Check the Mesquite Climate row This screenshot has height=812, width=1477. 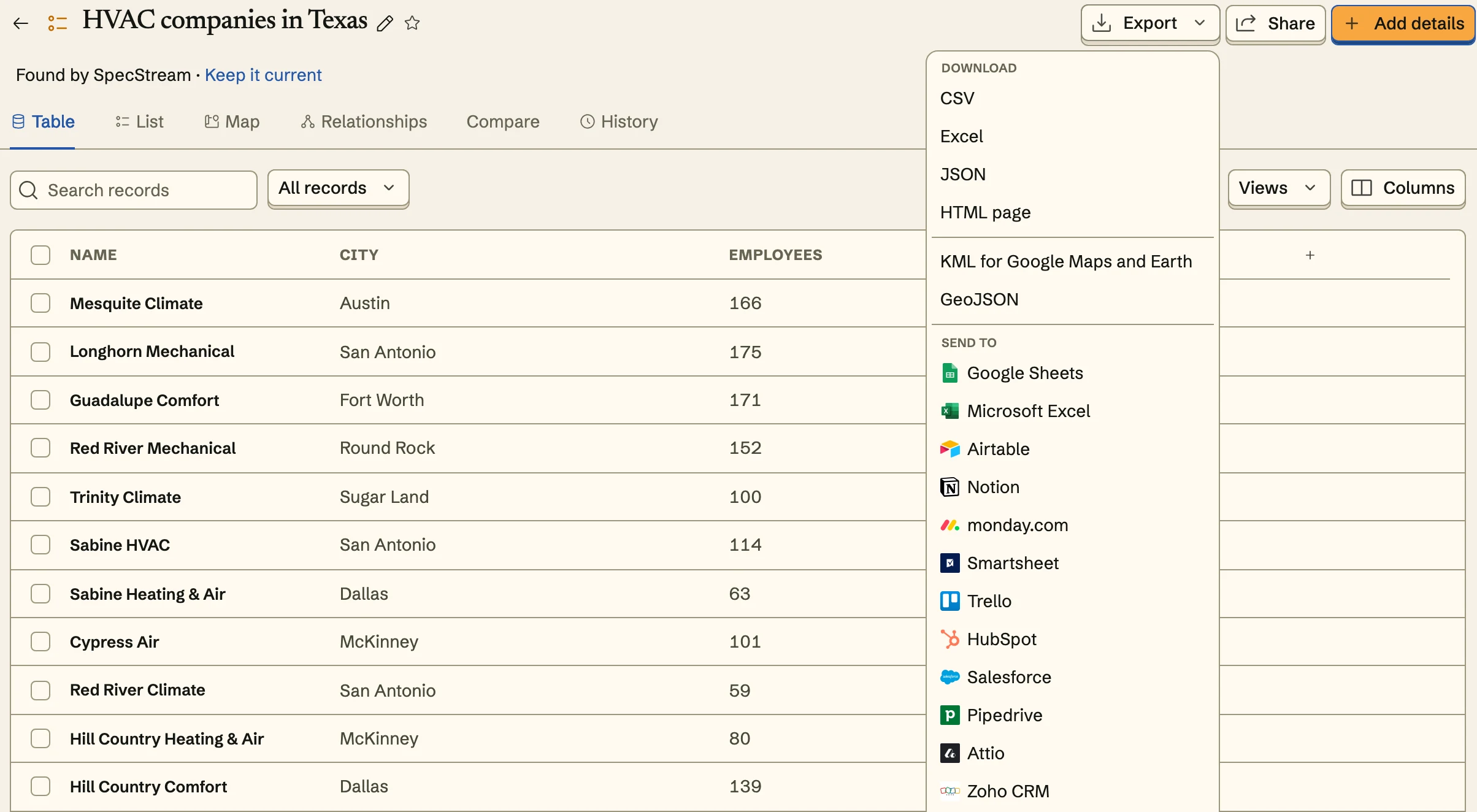[40, 303]
